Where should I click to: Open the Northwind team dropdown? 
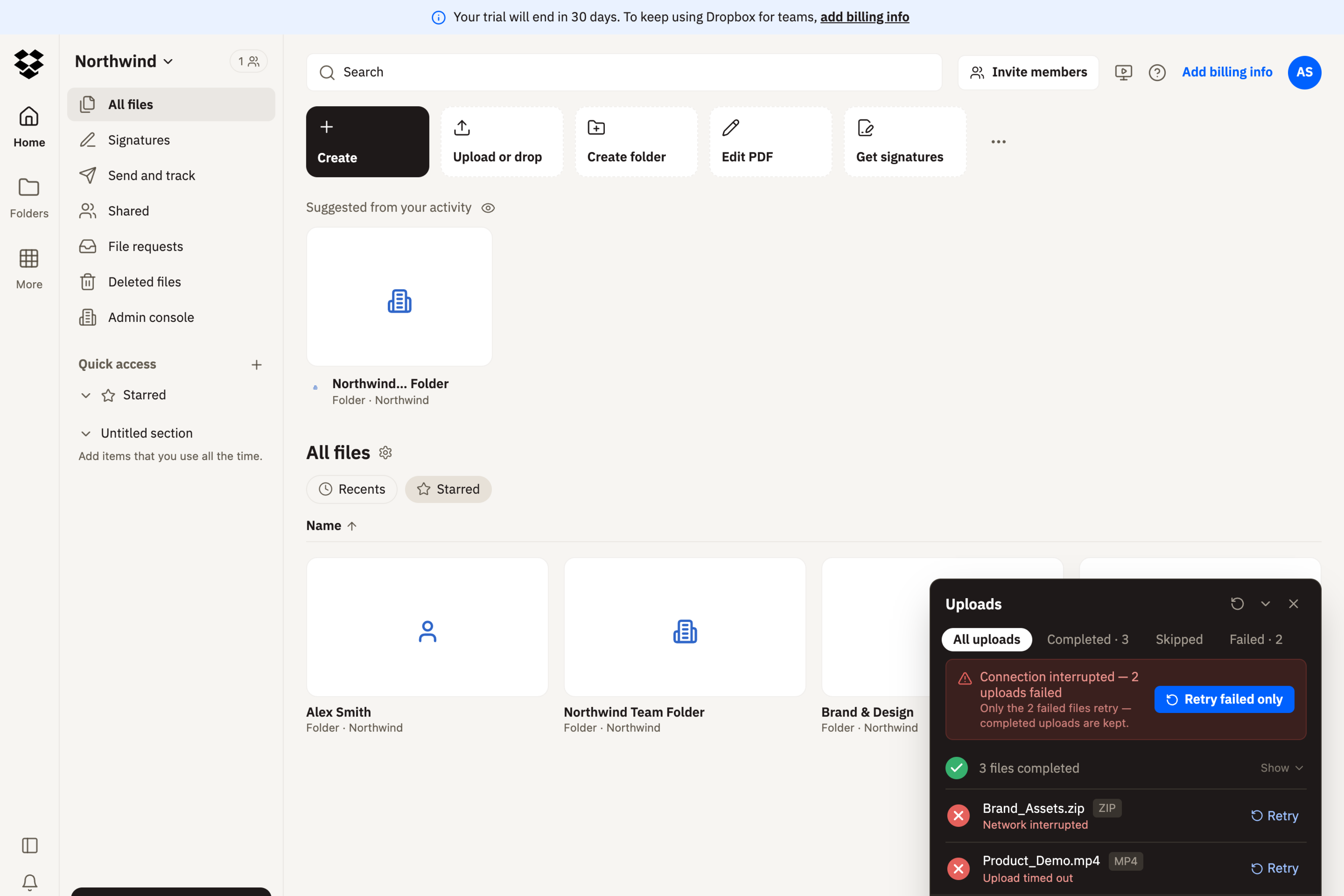(124, 61)
